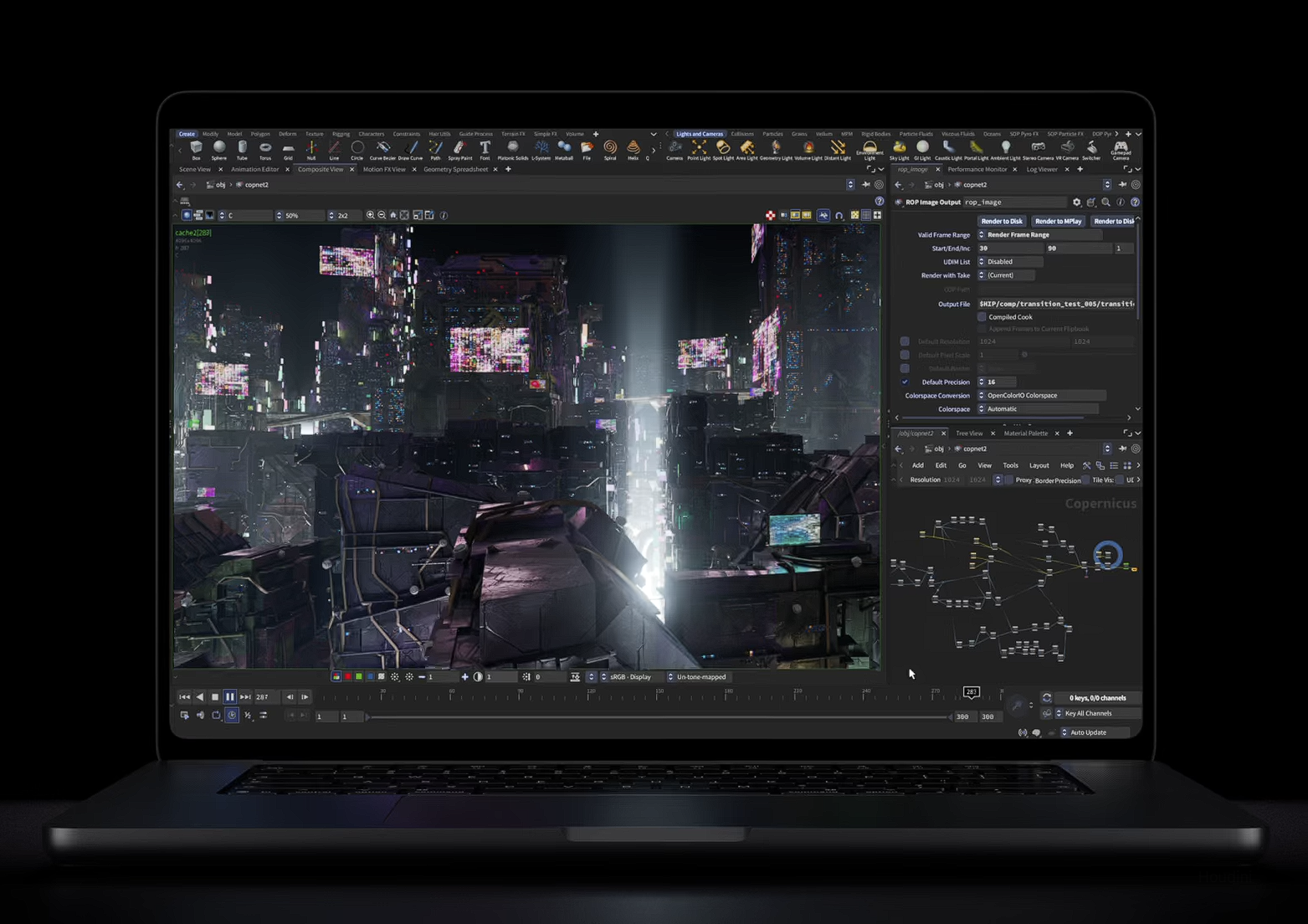Screen dimensions: 1308x924
Task: Toggle the Proxy checkbox in the network editor
Action: pyautogui.click(x=1008, y=480)
